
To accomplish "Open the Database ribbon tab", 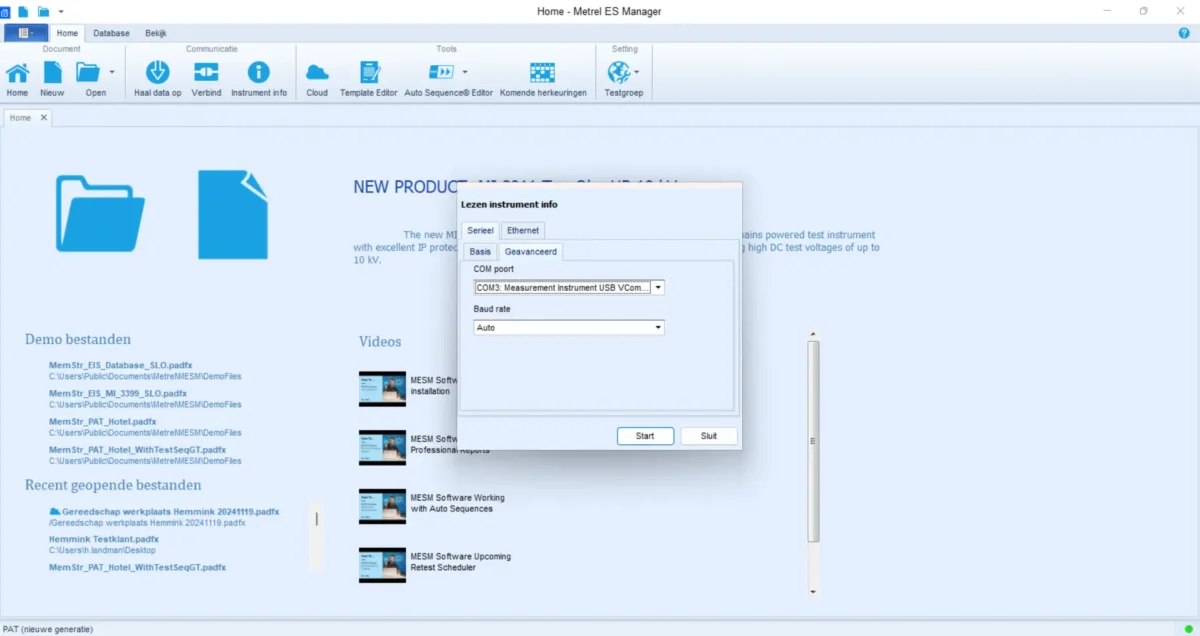I will [111, 33].
